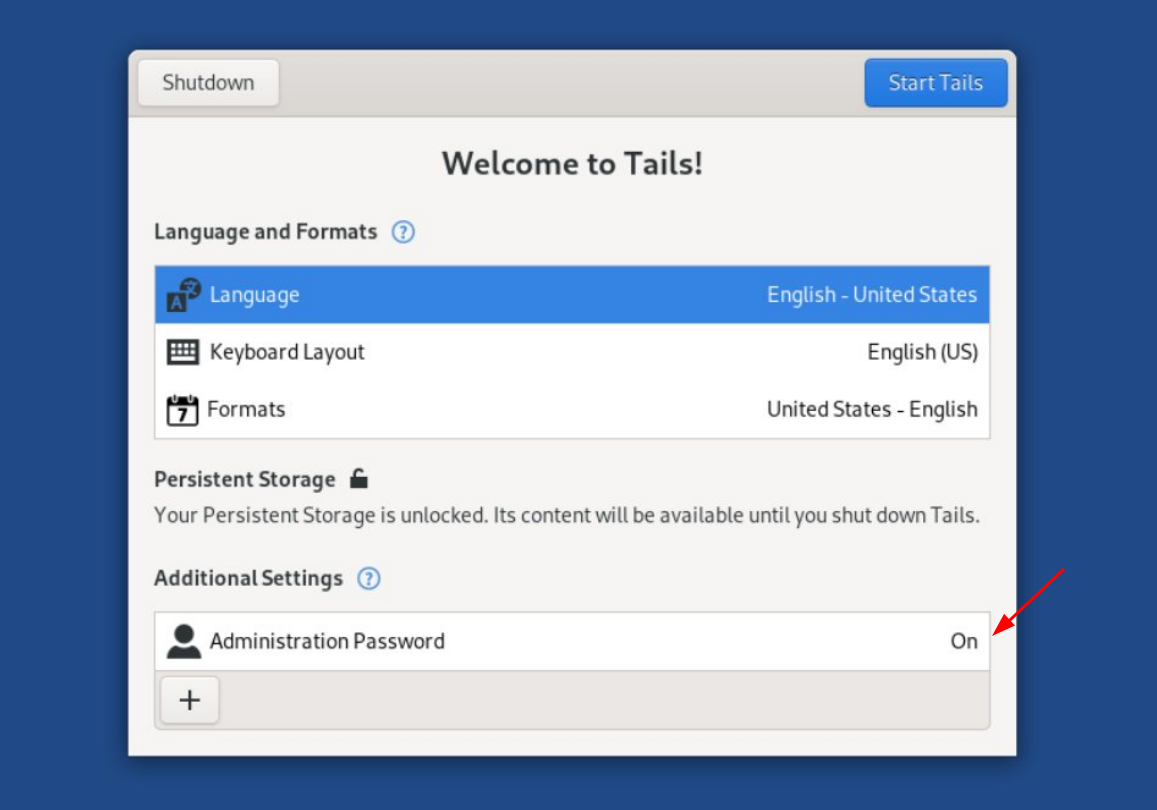
Task: Select the Language row
Action: click(572, 295)
